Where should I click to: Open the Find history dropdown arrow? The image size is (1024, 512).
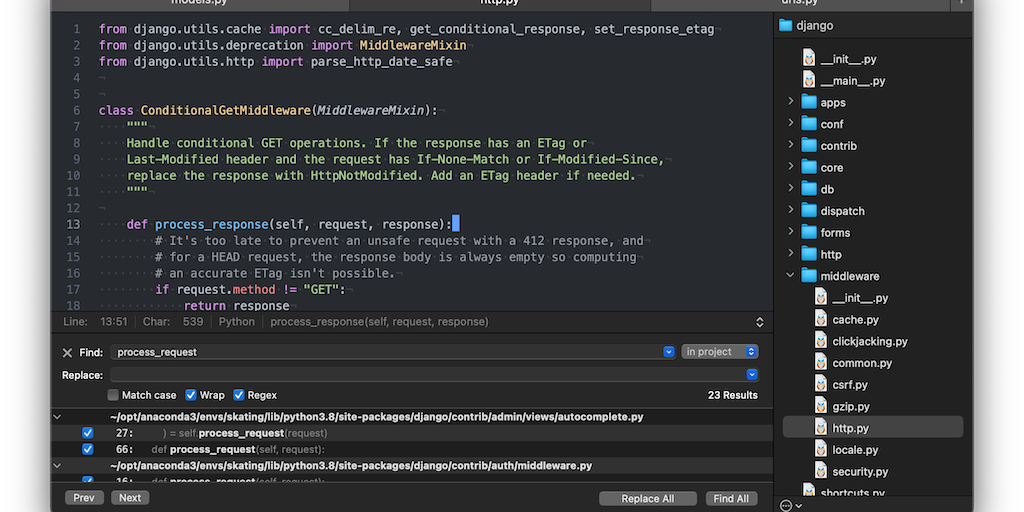tap(669, 352)
